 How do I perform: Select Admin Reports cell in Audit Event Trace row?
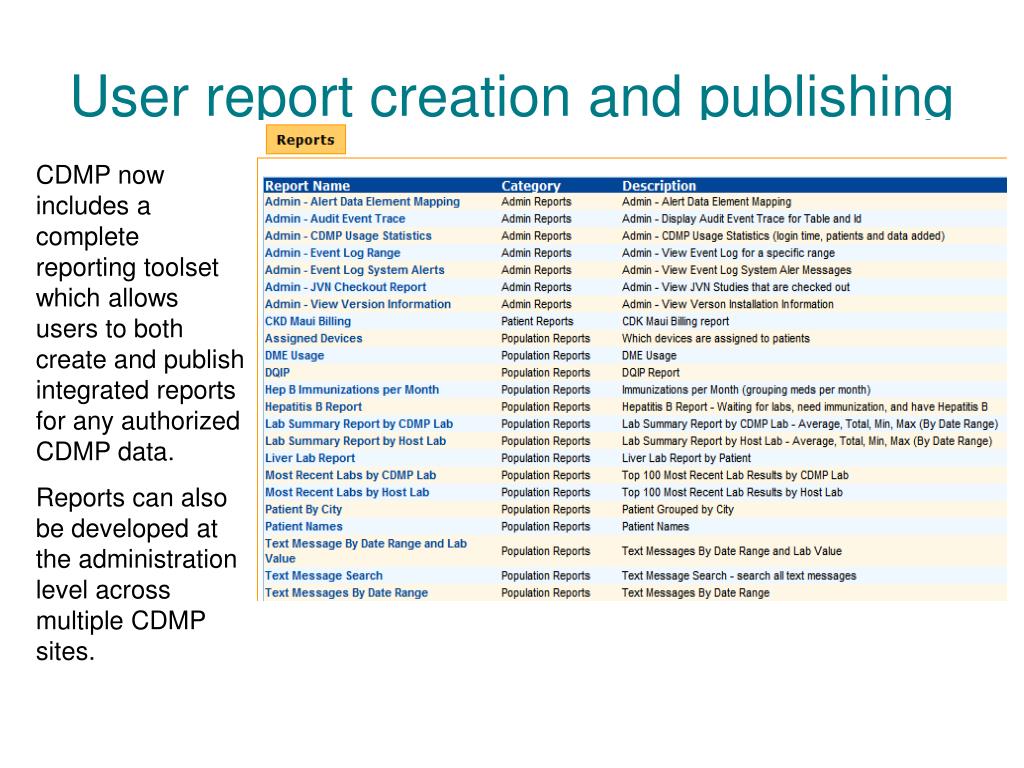(536, 219)
